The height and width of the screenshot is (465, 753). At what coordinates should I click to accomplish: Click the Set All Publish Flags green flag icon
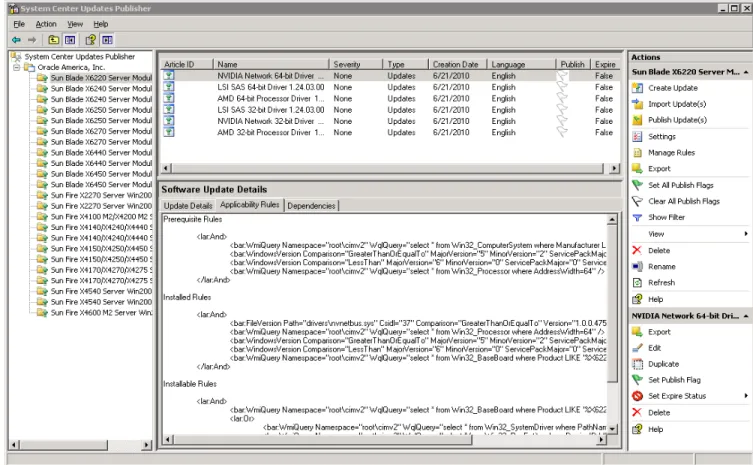[637, 185]
